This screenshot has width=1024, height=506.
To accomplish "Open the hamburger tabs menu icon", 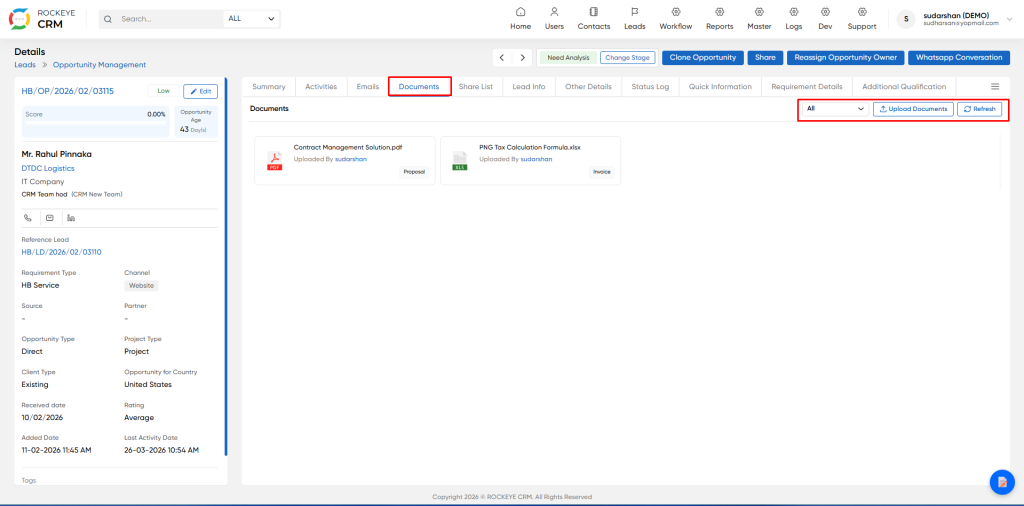I will (x=995, y=86).
